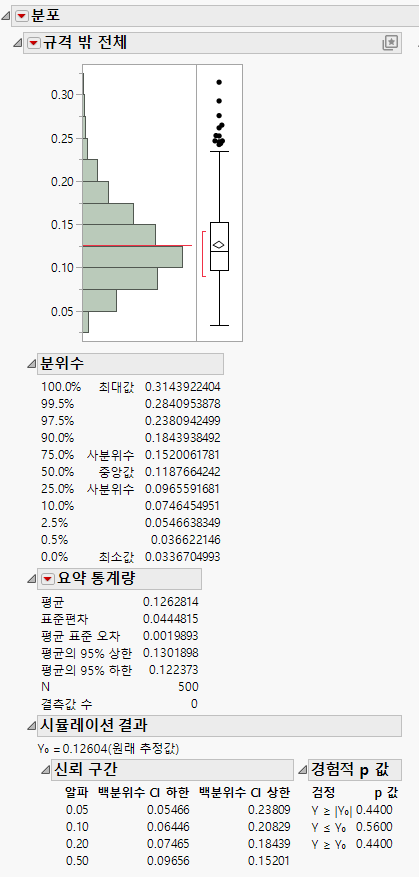Collapse the 시뮬레이션 결과 section

pyautogui.click(x=31, y=727)
